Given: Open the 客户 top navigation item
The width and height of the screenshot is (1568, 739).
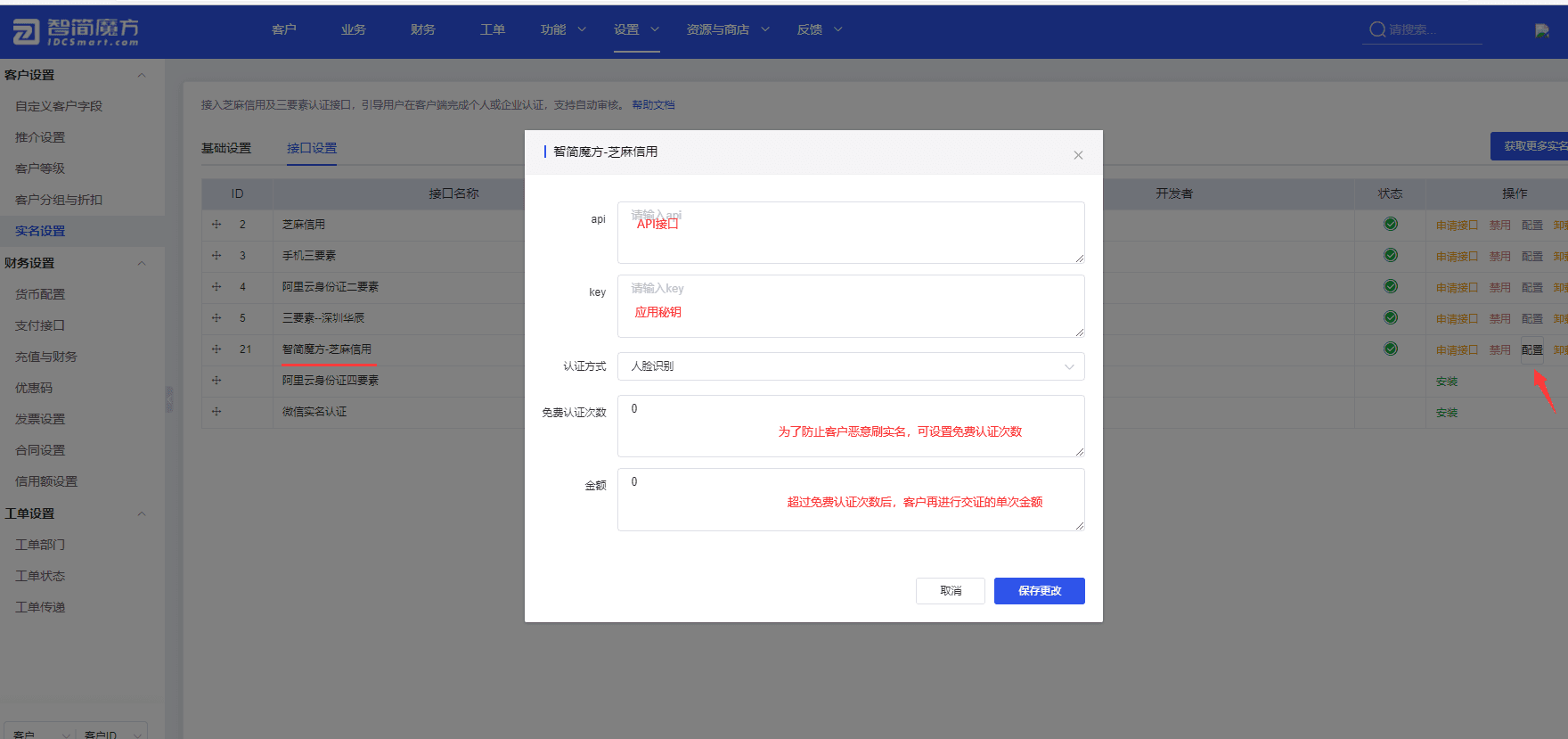Looking at the screenshot, I should (x=284, y=29).
